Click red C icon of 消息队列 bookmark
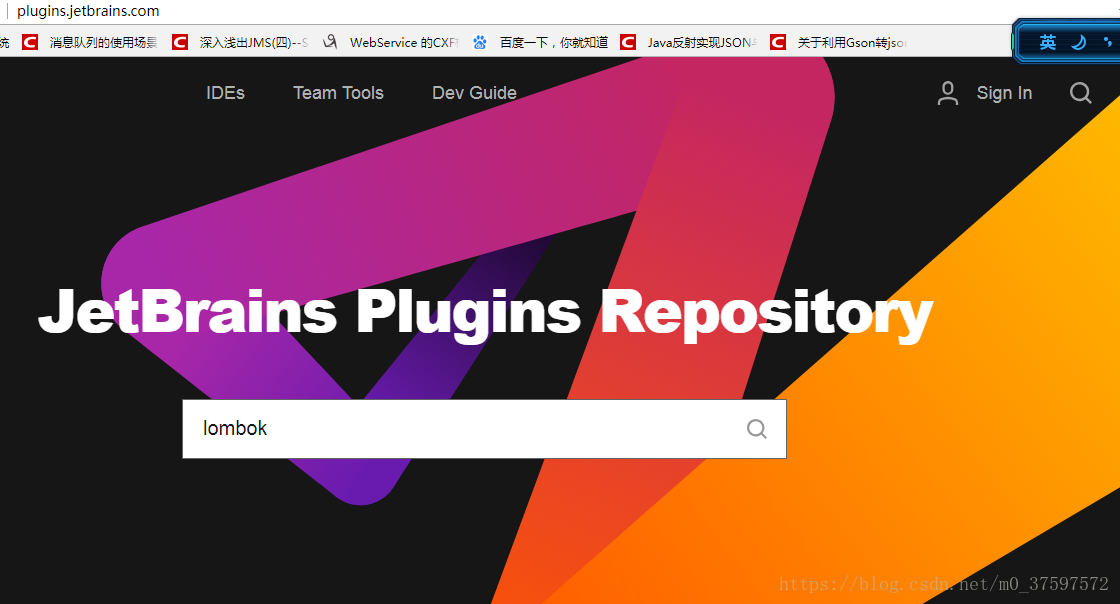This screenshot has height=604, width=1120. (30, 42)
